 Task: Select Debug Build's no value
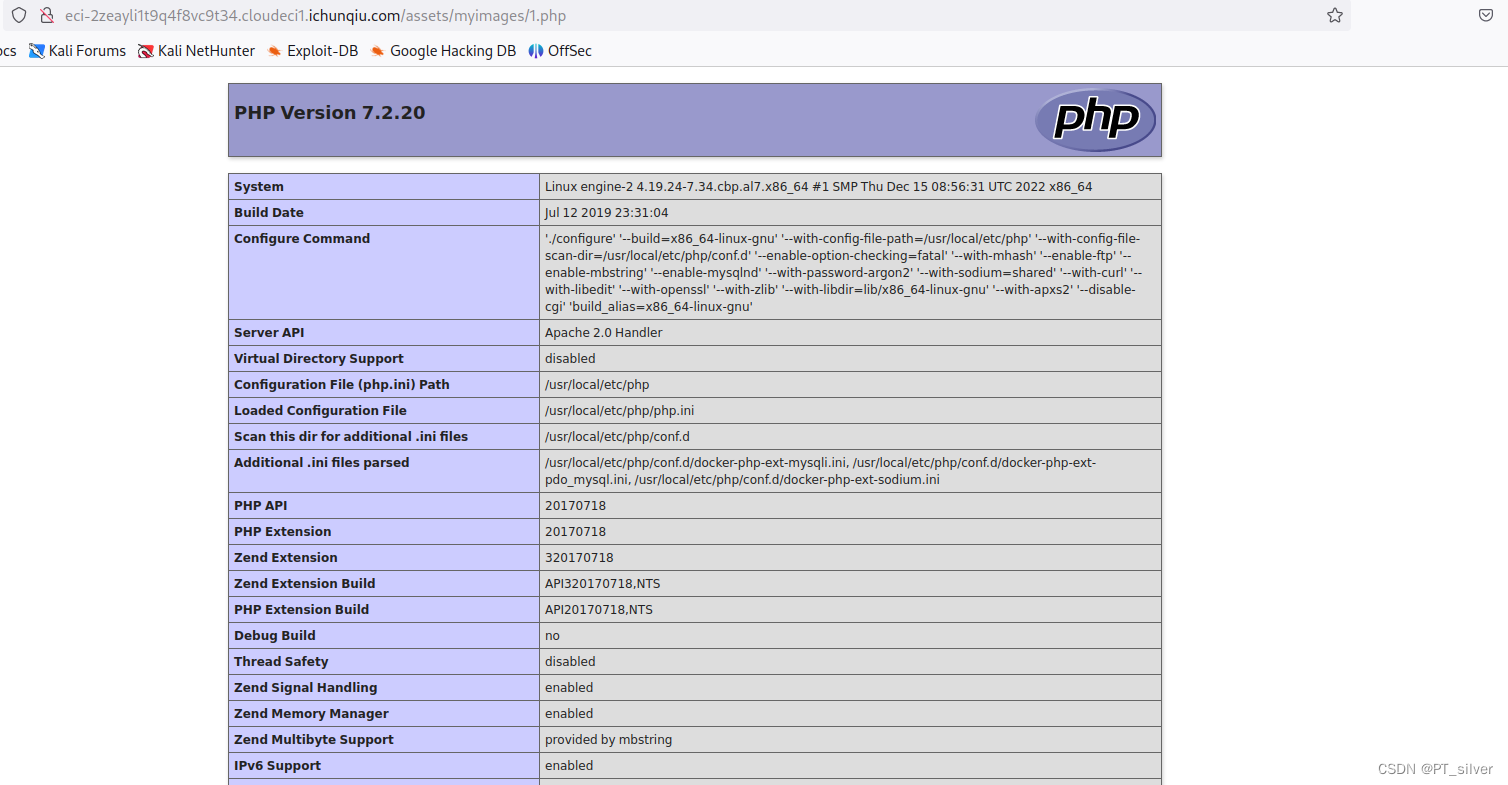(x=552, y=636)
